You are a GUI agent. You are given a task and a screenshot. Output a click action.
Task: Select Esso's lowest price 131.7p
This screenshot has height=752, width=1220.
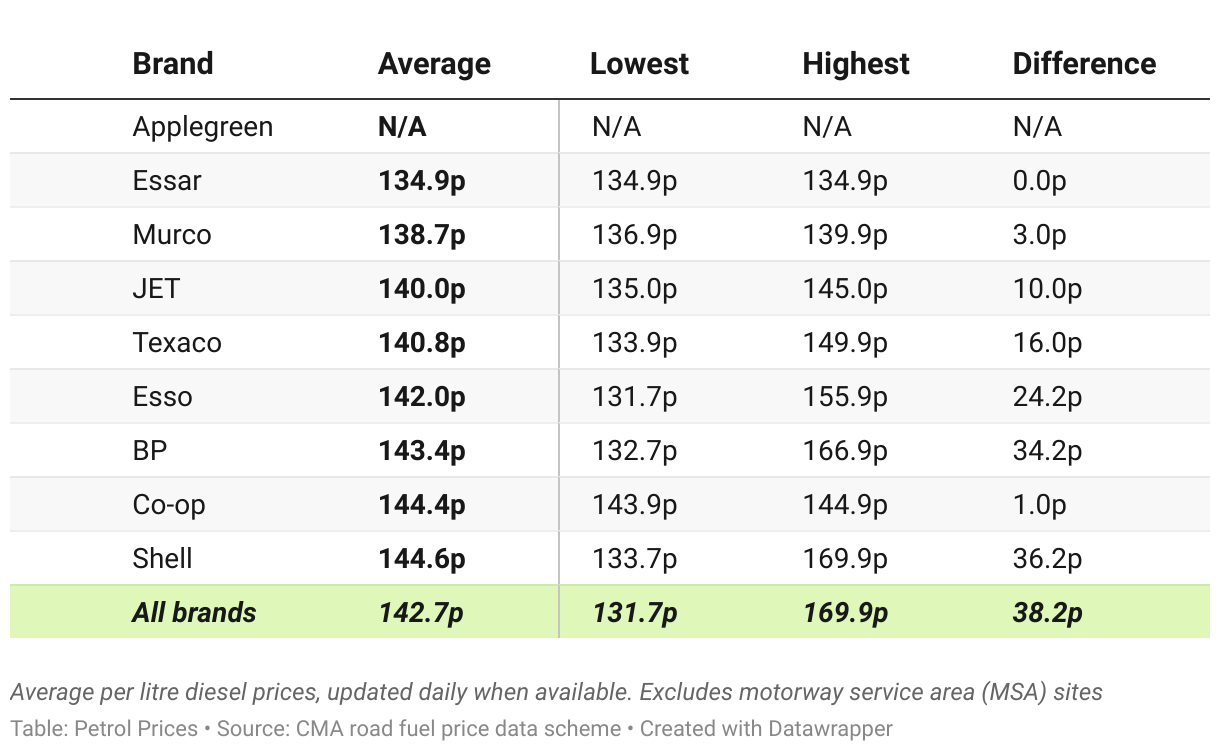(x=634, y=397)
